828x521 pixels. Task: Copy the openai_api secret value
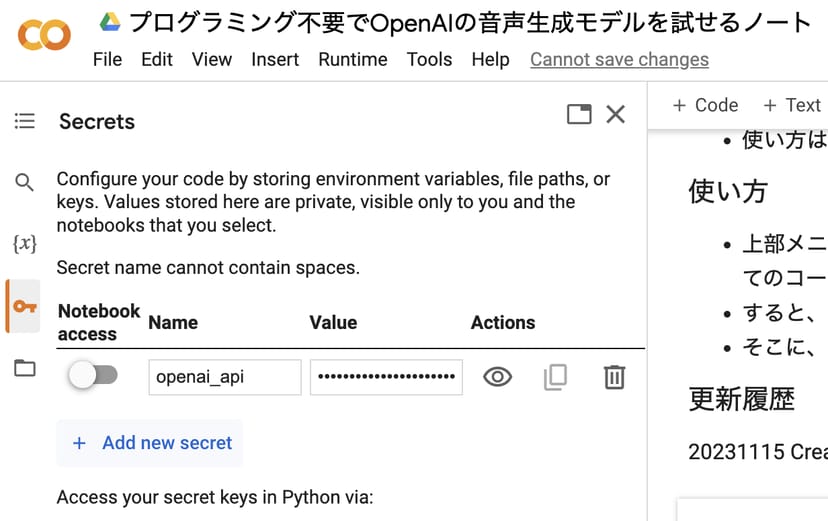click(555, 377)
